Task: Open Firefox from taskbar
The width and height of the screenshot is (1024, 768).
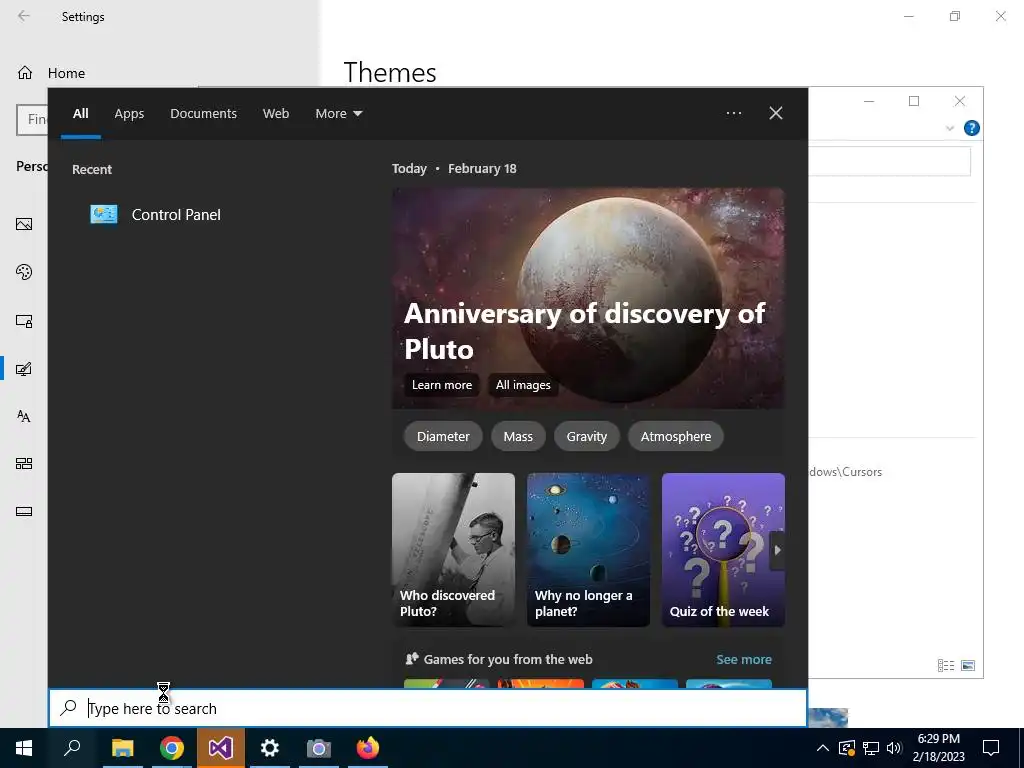Action: click(368, 748)
